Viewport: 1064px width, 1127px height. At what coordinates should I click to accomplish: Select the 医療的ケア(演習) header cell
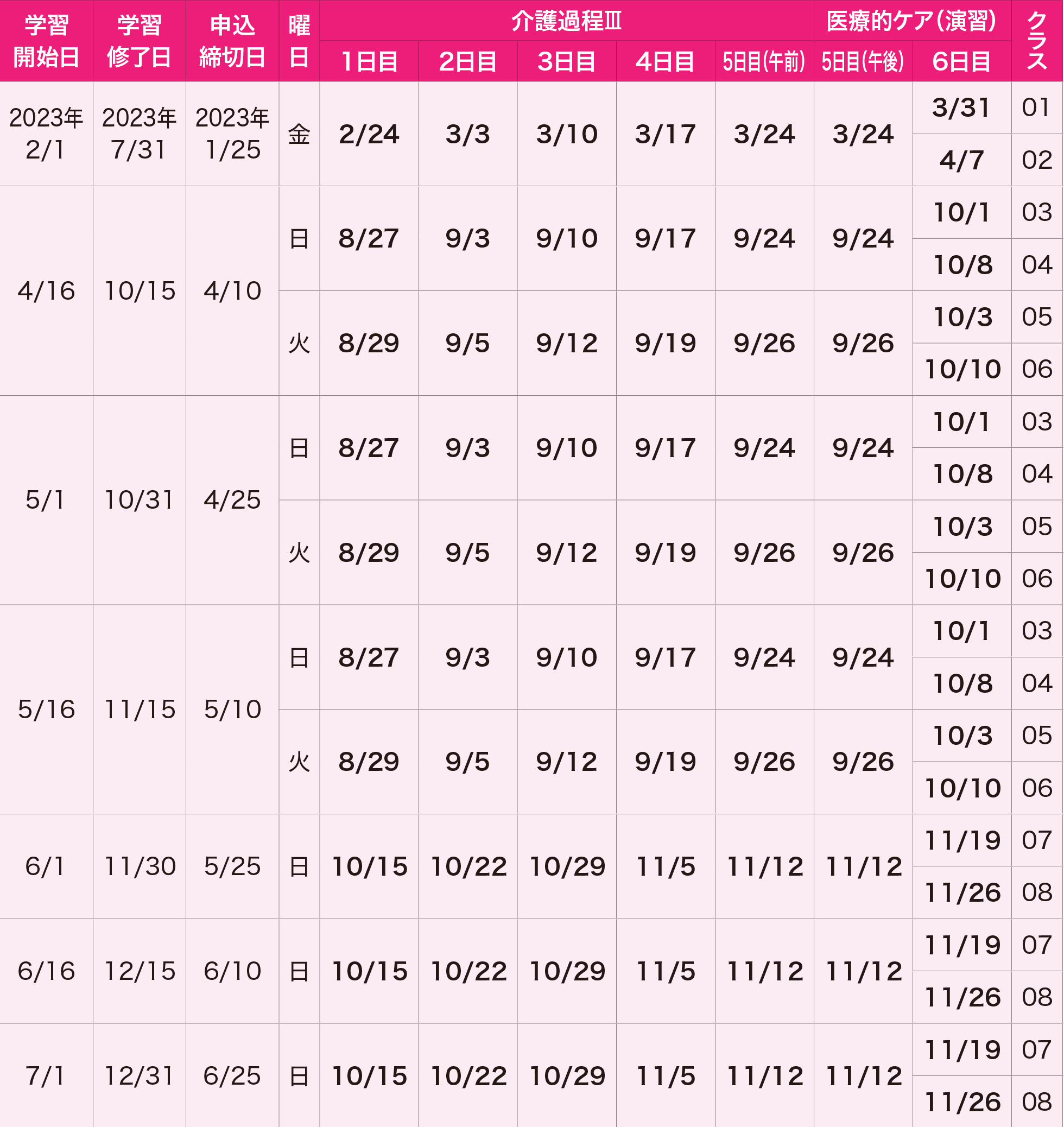click(913, 21)
